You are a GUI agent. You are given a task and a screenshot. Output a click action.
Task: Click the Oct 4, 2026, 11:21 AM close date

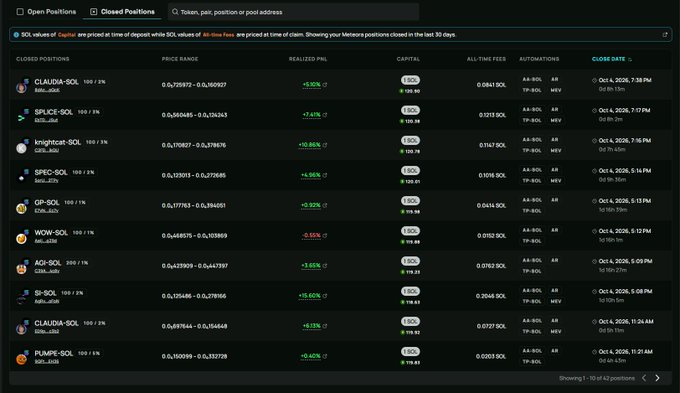click(625, 352)
